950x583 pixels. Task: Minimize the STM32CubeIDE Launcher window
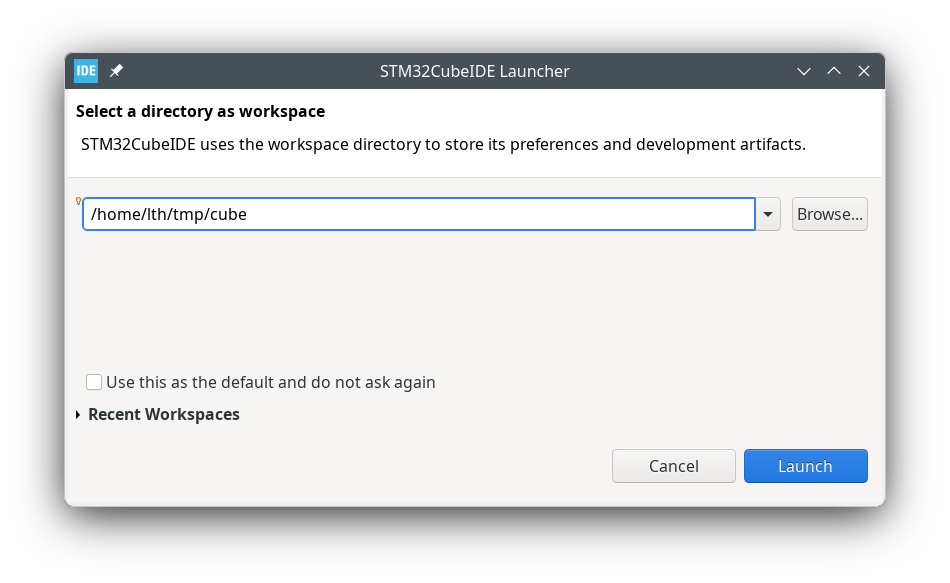803,71
